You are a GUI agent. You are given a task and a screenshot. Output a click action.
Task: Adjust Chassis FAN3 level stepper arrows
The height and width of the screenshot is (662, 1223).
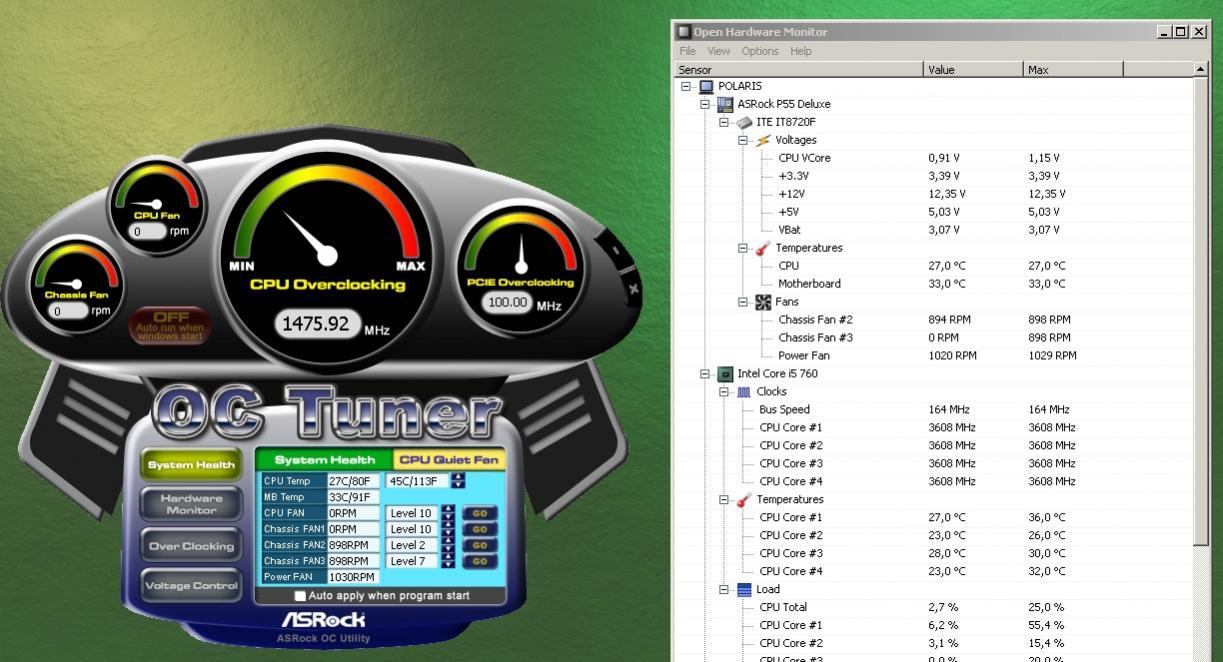pyautogui.click(x=447, y=561)
